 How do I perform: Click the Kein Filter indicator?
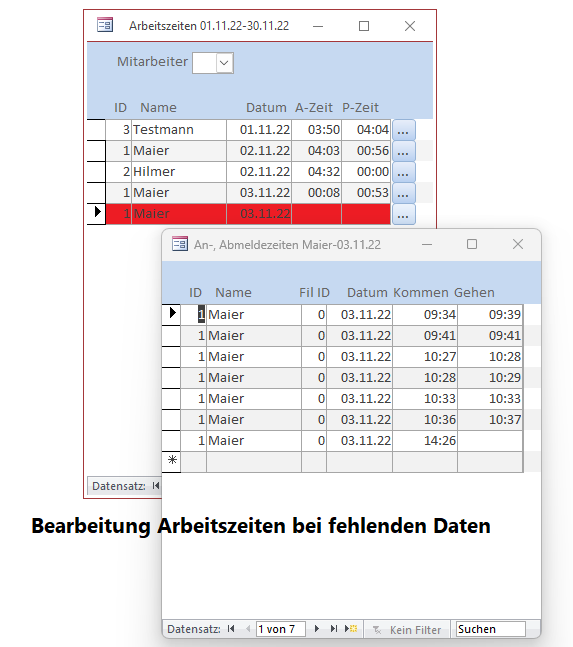tap(406, 630)
